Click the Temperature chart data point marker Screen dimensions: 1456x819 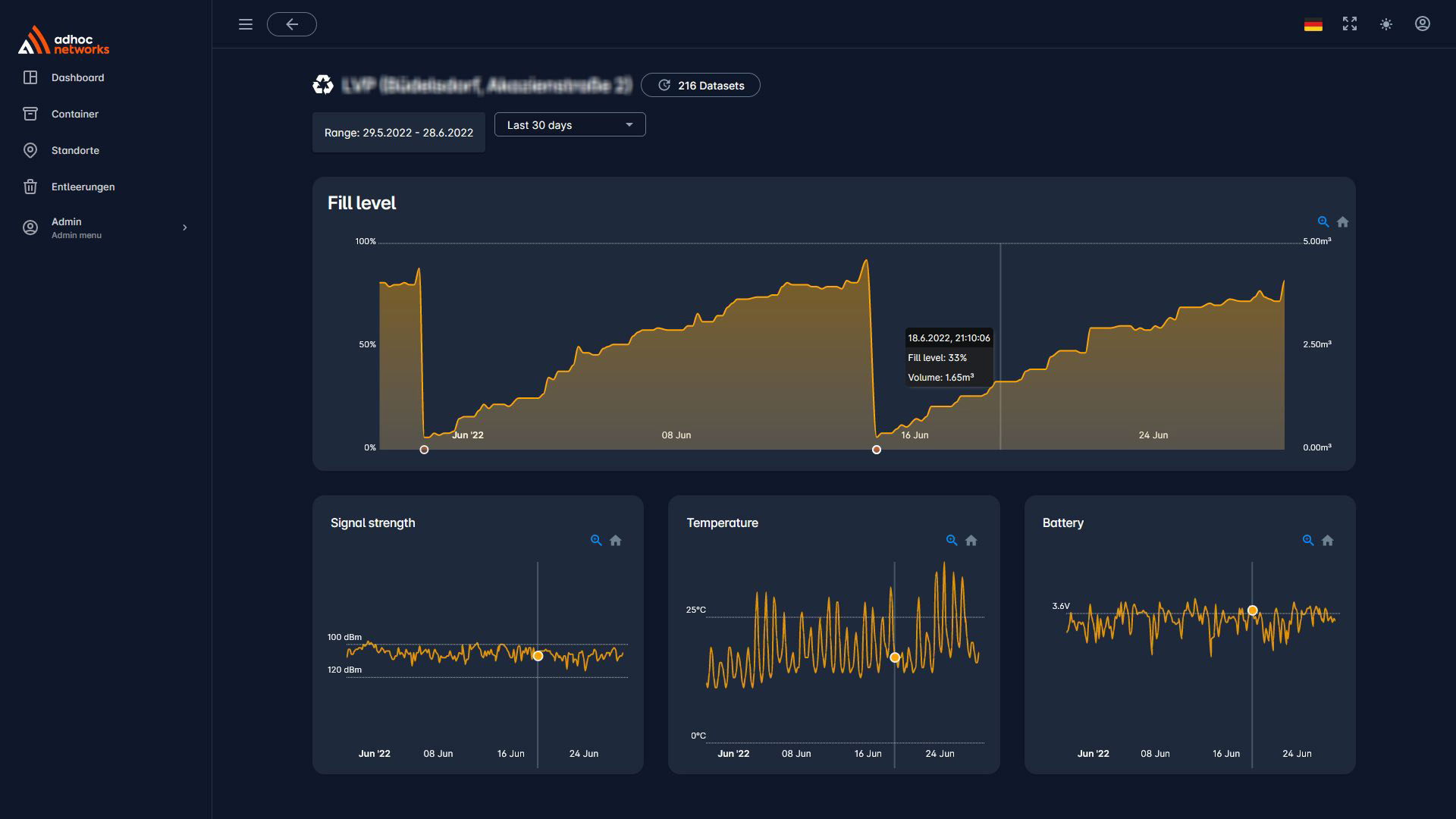coord(895,657)
